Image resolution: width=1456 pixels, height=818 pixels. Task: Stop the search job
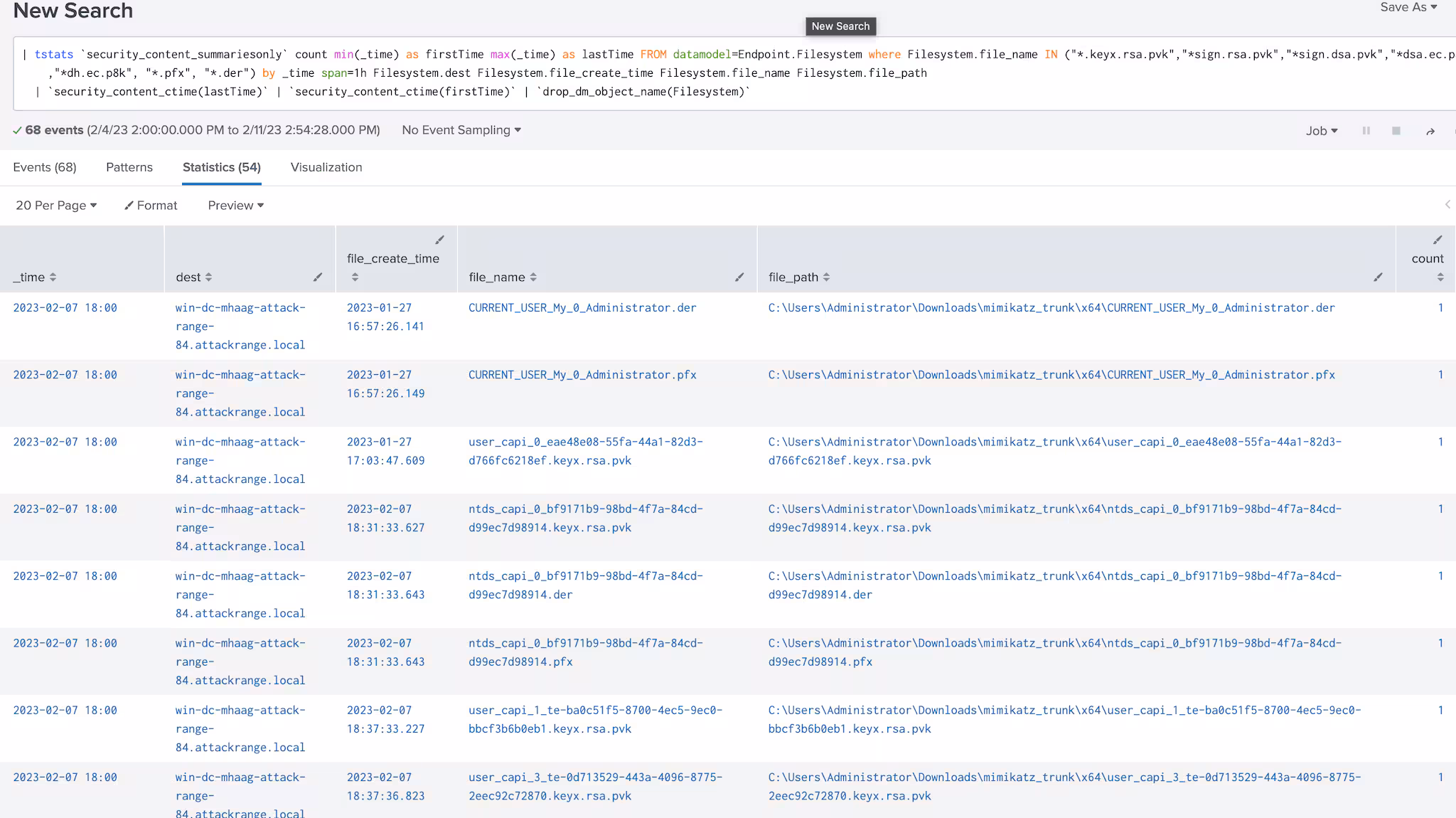pyautogui.click(x=1396, y=131)
